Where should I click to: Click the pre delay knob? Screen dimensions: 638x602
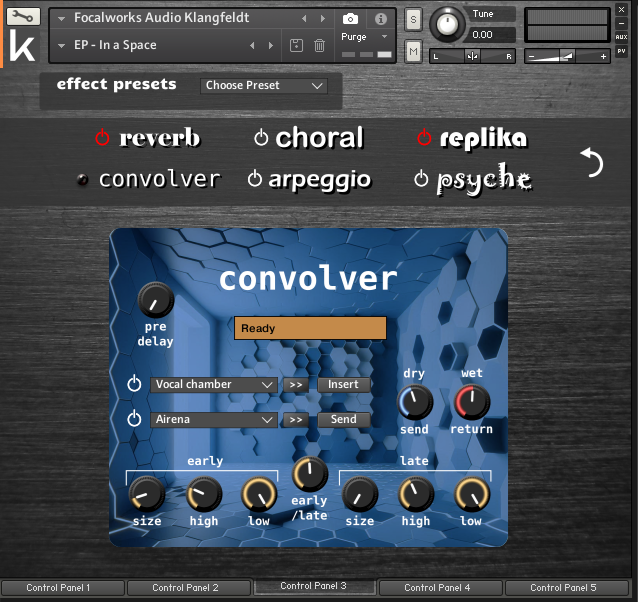(x=155, y=299)
